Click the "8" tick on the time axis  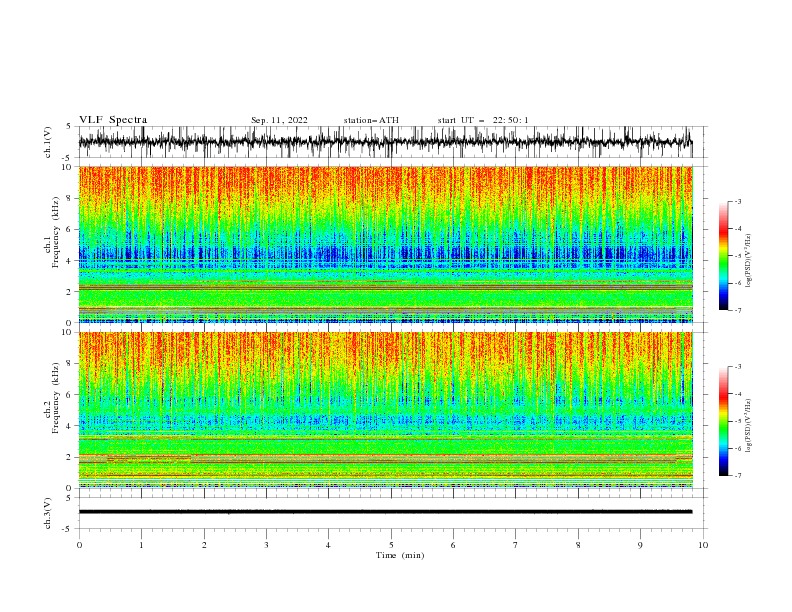coord(578,545)
